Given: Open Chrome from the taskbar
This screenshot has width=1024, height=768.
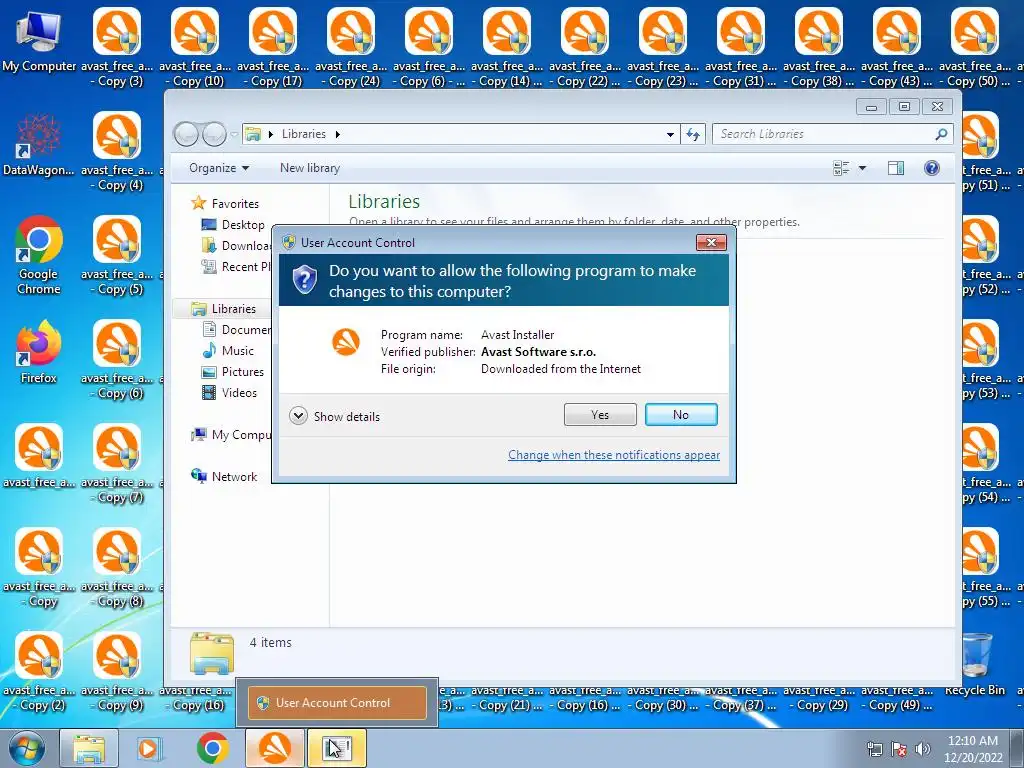Looking at the screenshot, I should tap(212, 748).
